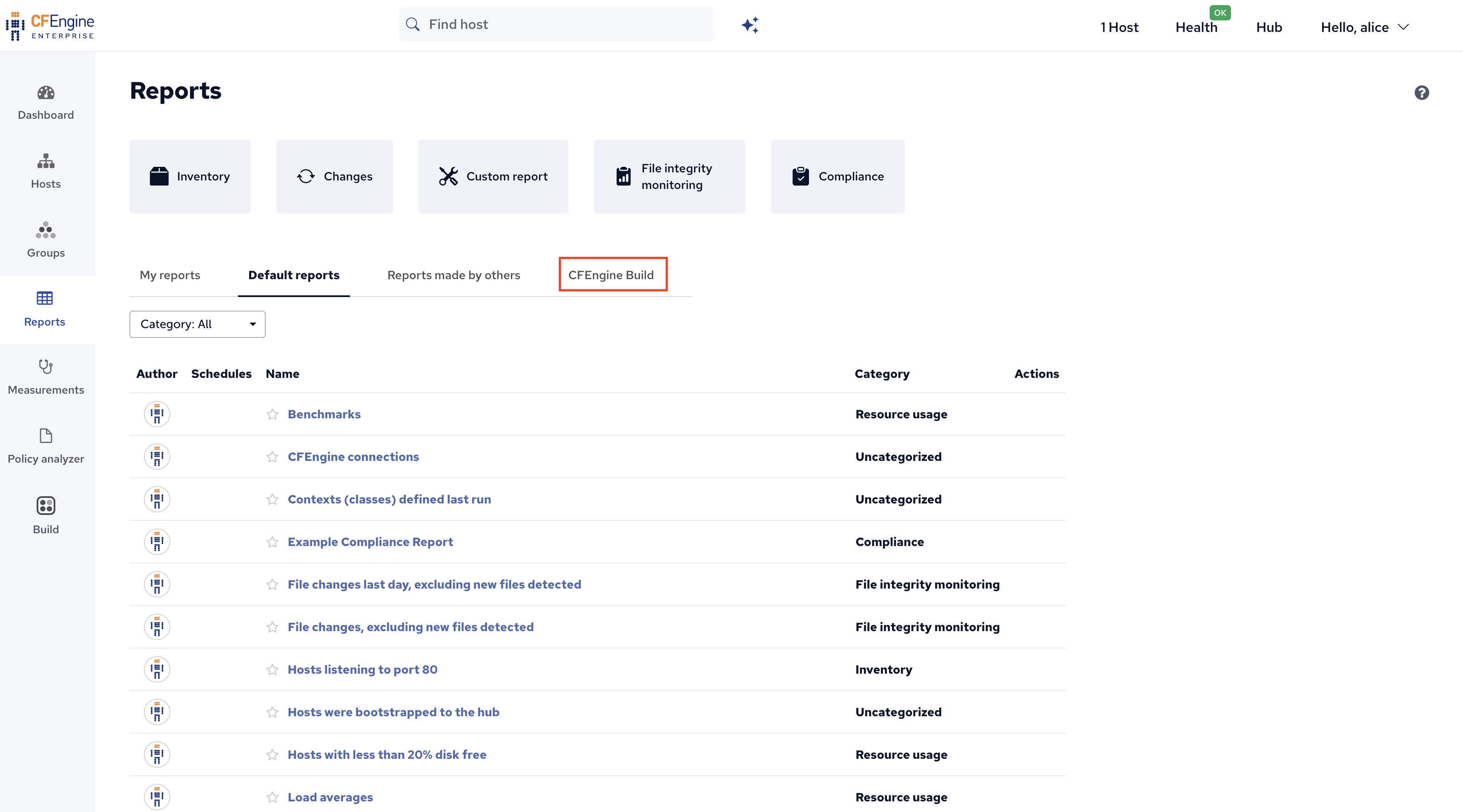The image size is (1463, 812).
Task: Open the Example Compliance Report link
Action: pyautogui.click(x=370, y=542)
